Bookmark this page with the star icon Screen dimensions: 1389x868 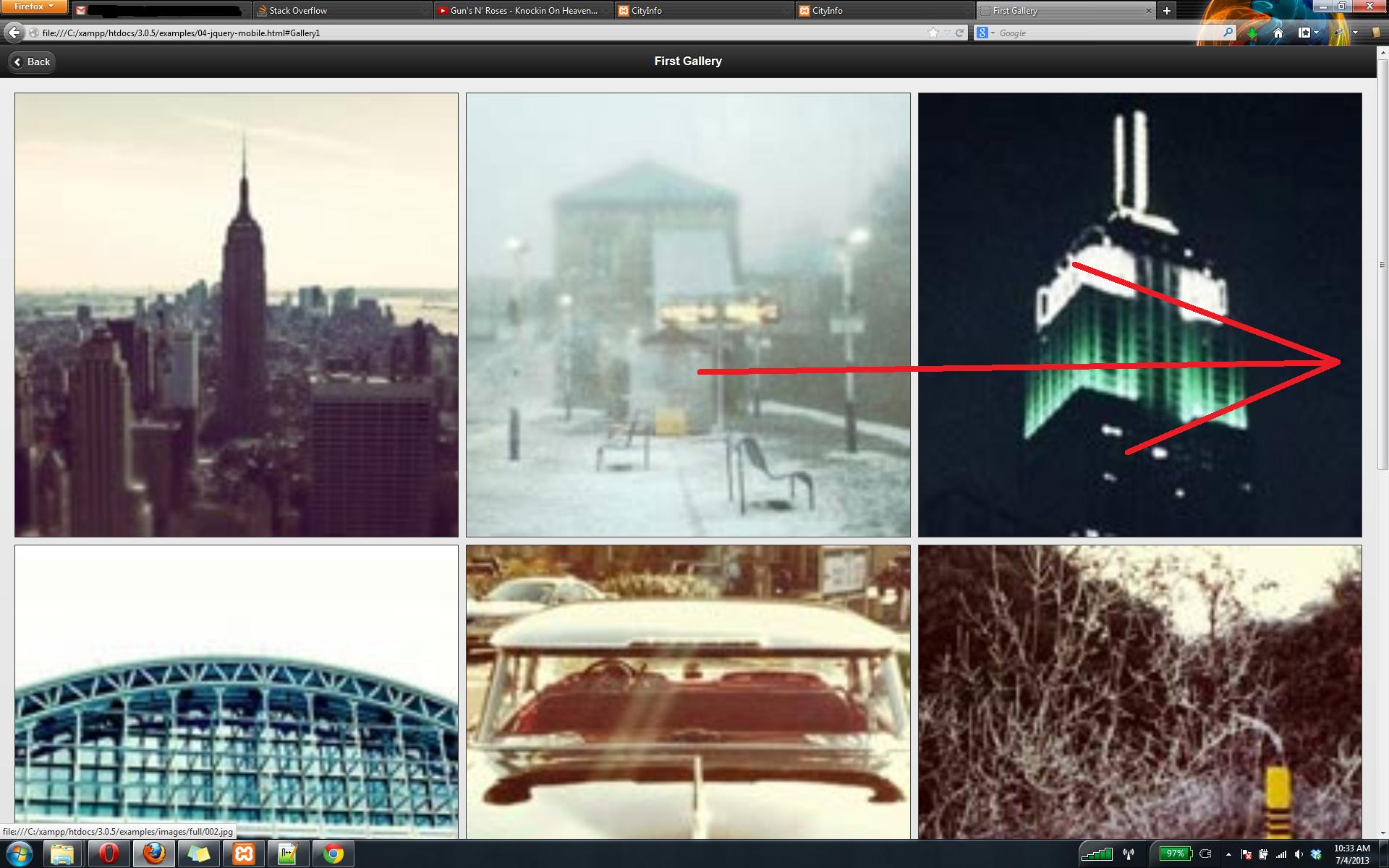pyautogui.click(x=933, y=33)
